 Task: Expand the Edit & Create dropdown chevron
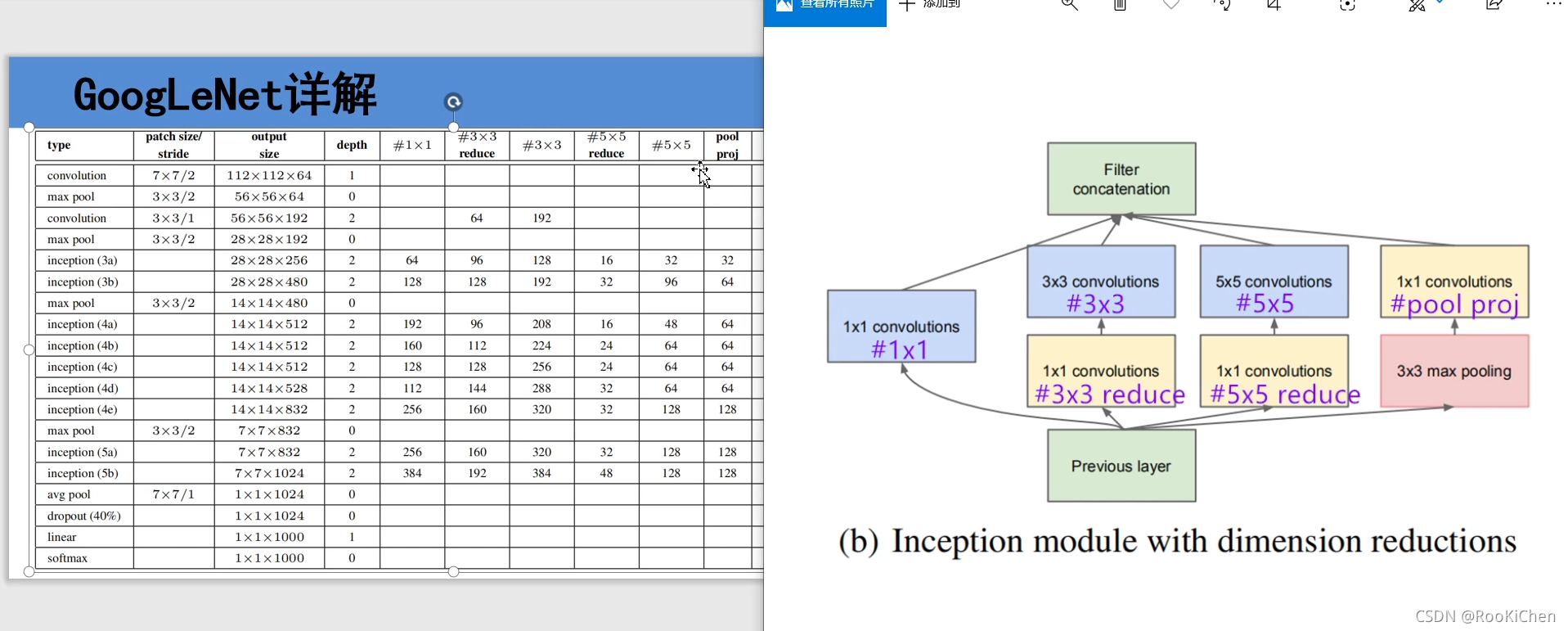point(1440,2)
